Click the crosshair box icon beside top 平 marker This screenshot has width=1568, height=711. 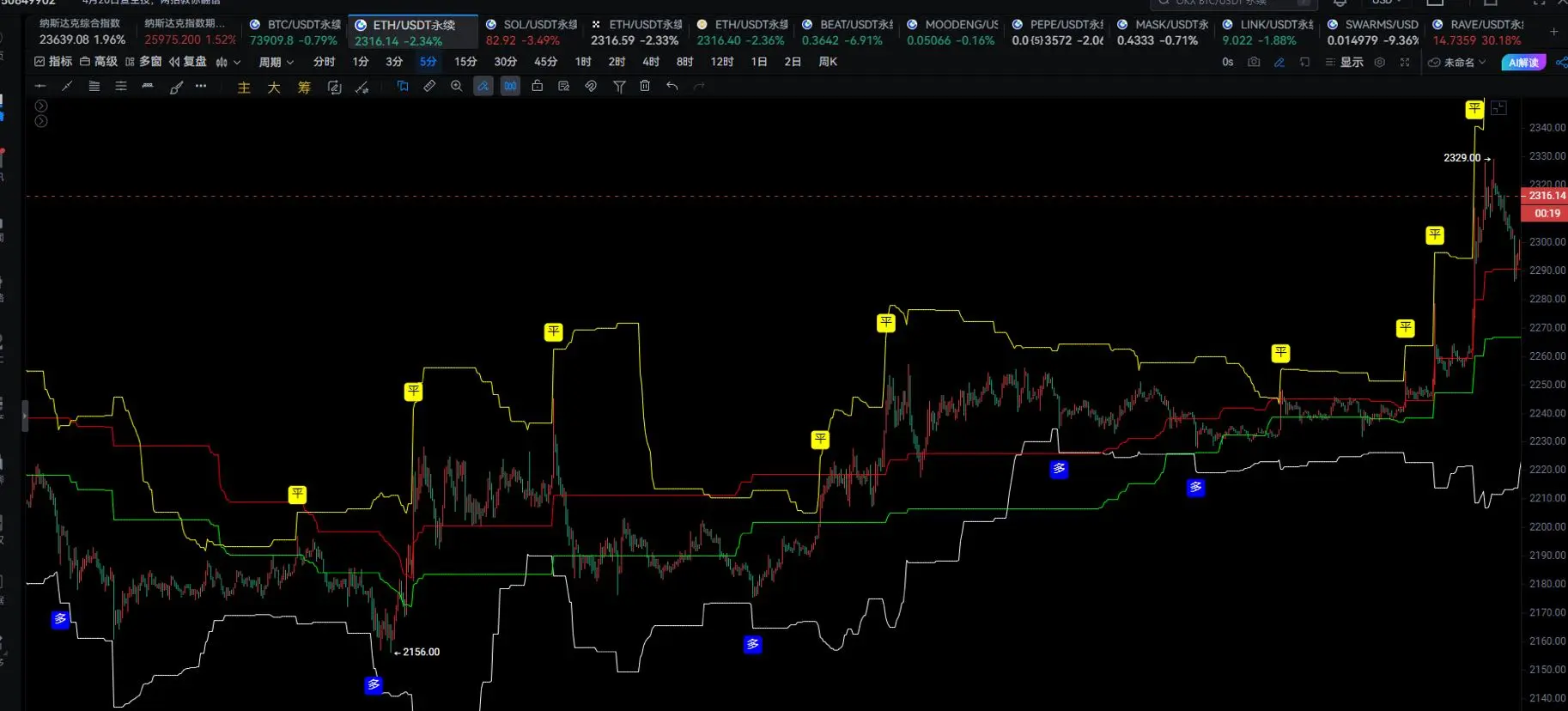1498,108
